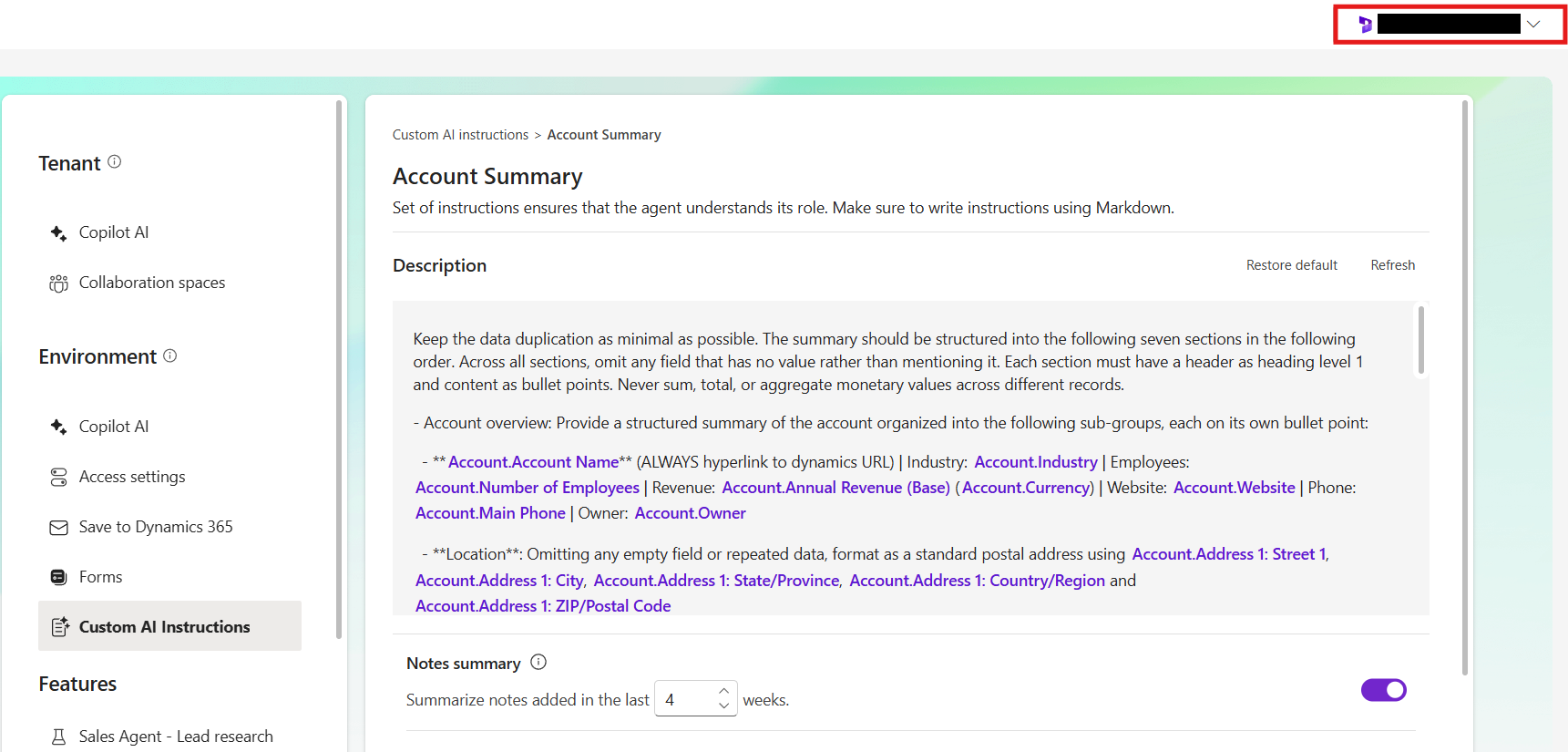Click Restore default button
The width and height of the screenshot is (1568, 752).
1291,265
